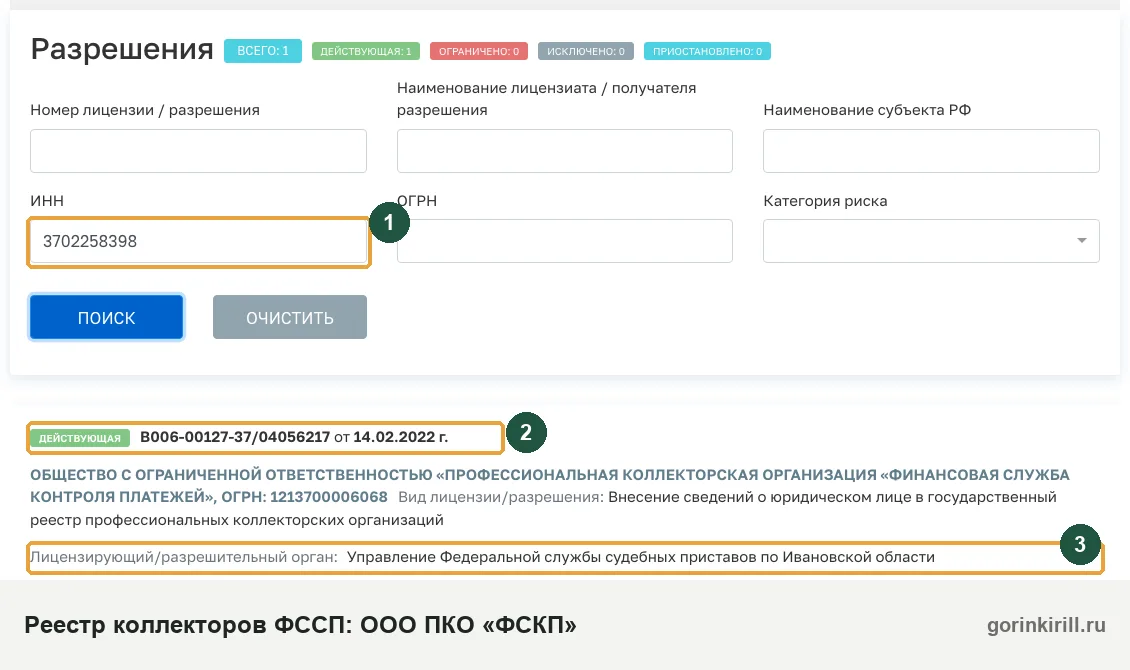Click the ВСЕГО: 1 badge
The image size is (1130, 670).
[x=262, y=51]
